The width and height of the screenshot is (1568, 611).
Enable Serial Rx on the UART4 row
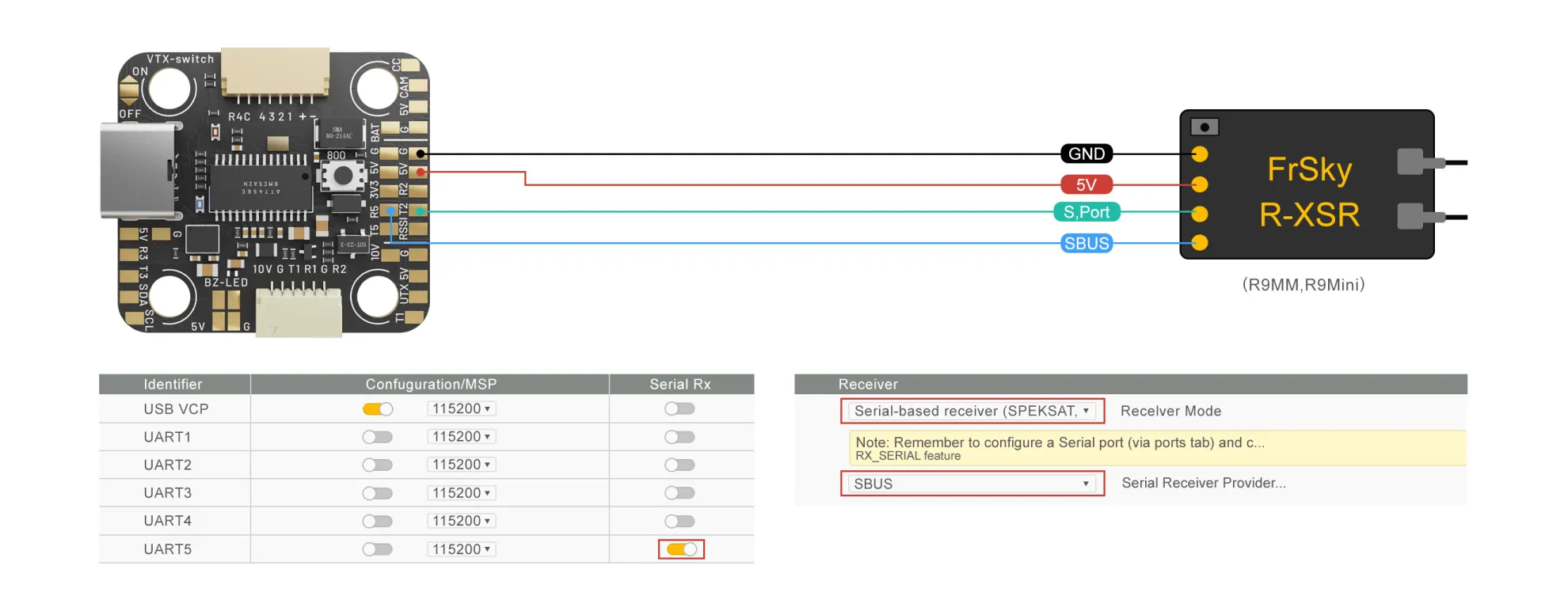pyautogui.click(x=680, y=522)
